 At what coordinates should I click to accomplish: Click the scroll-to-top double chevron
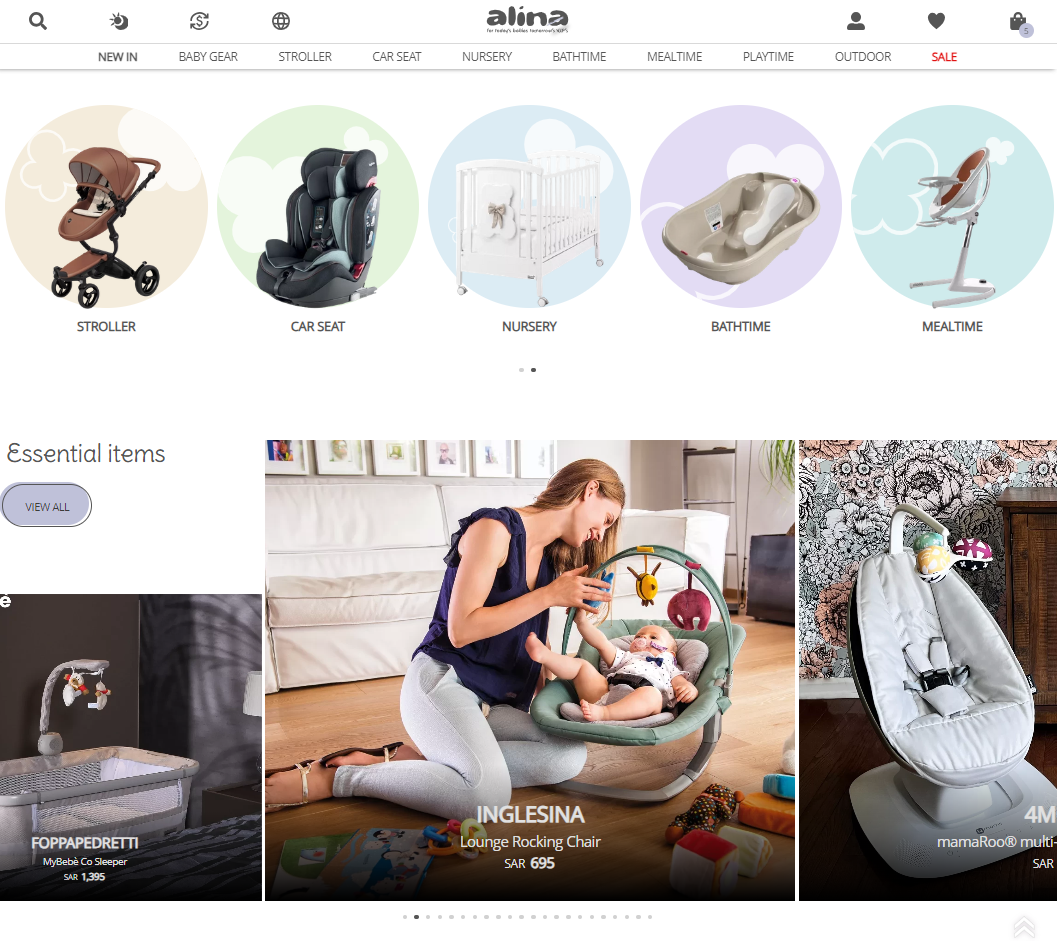(1024, 927)
